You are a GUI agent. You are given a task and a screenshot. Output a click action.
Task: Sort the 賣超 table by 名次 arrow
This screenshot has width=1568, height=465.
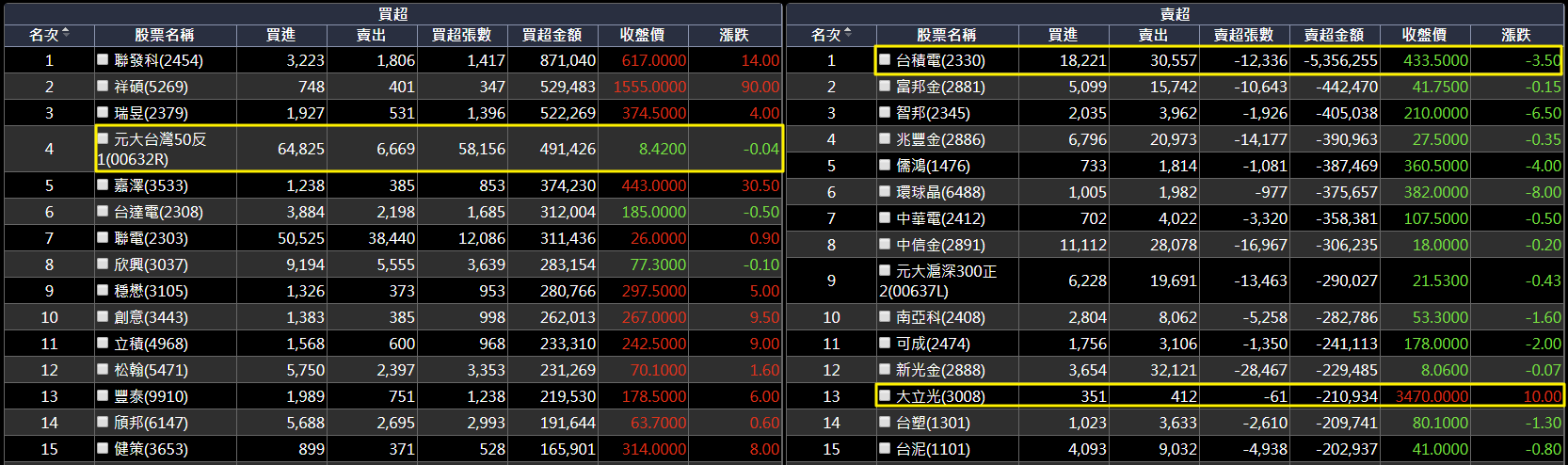coord(848,34)
